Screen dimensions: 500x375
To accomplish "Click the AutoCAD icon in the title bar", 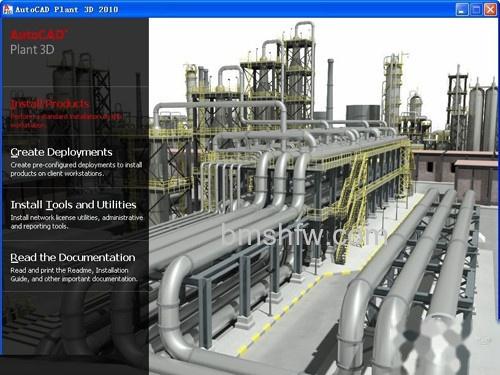I will coord(7,9).
